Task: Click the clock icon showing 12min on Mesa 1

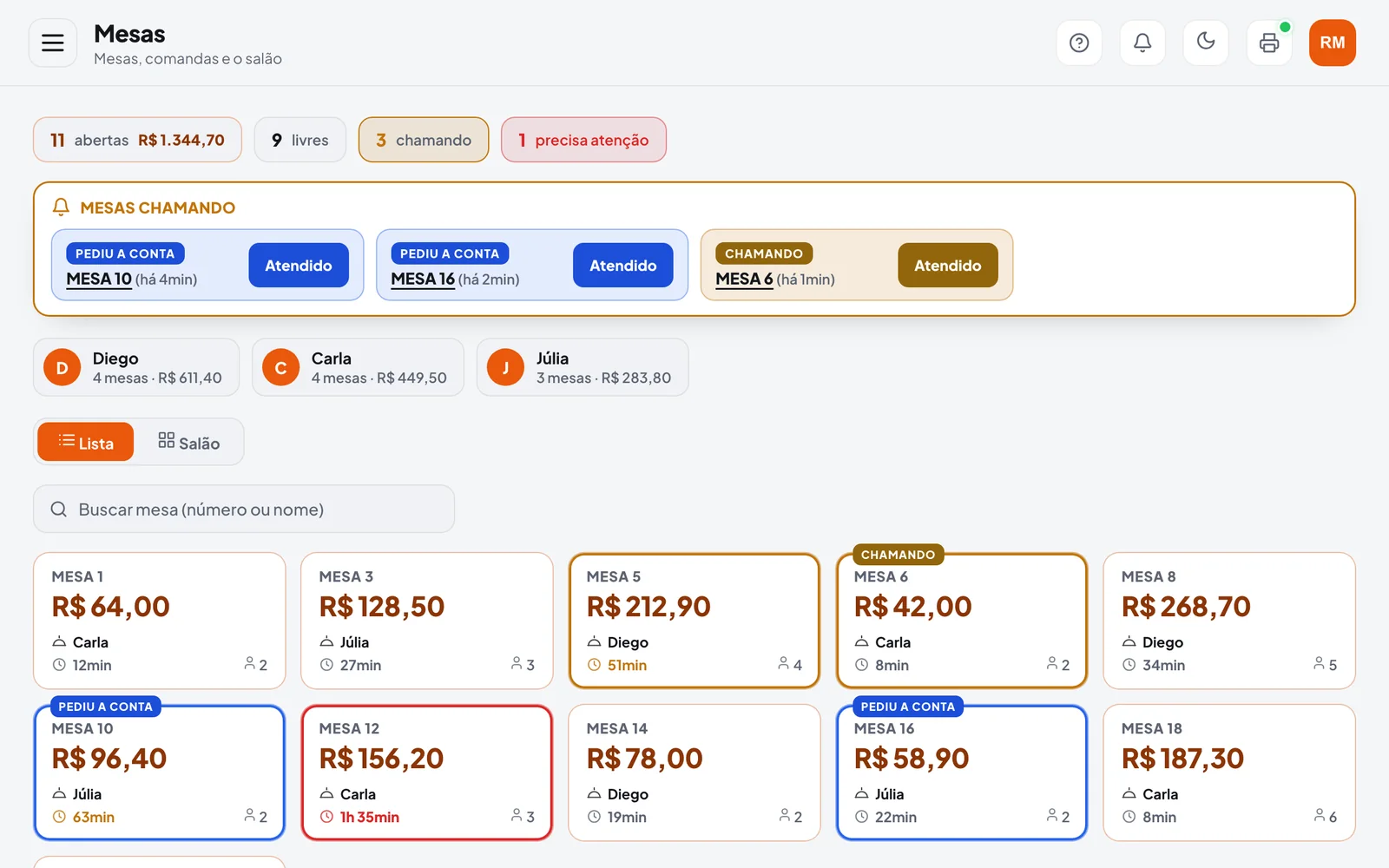Action: 59,665
